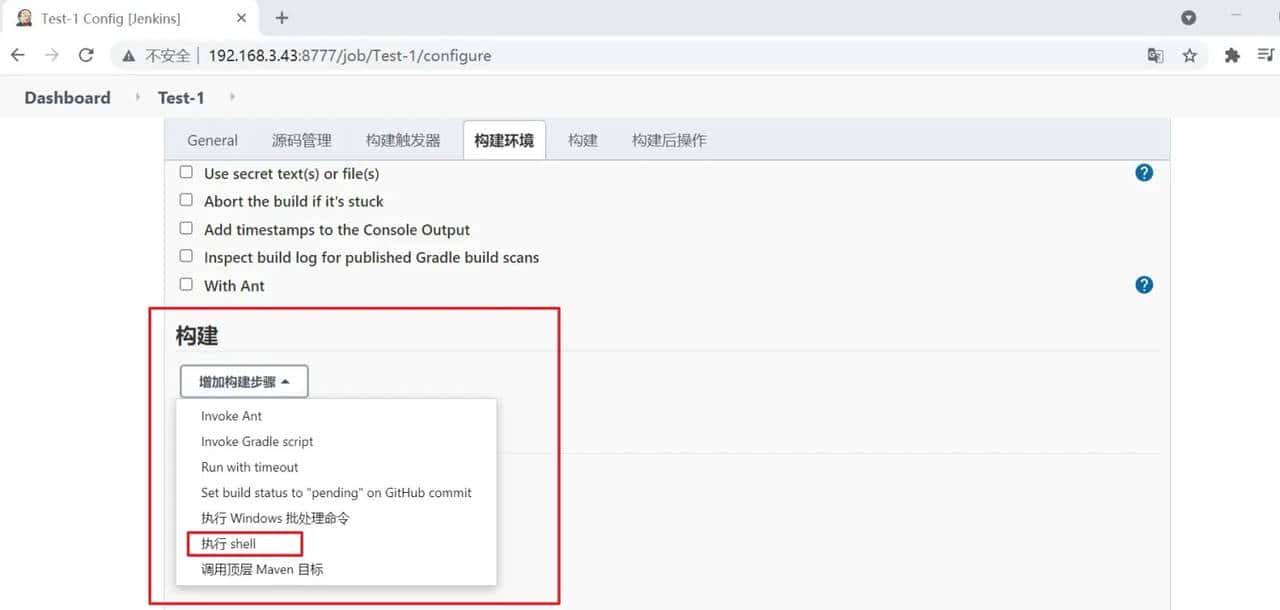Image resolution: width=1280 pixels, height=610 pixels.
Task: Reload the Jenkins configure page
Action: pos(86,56)
